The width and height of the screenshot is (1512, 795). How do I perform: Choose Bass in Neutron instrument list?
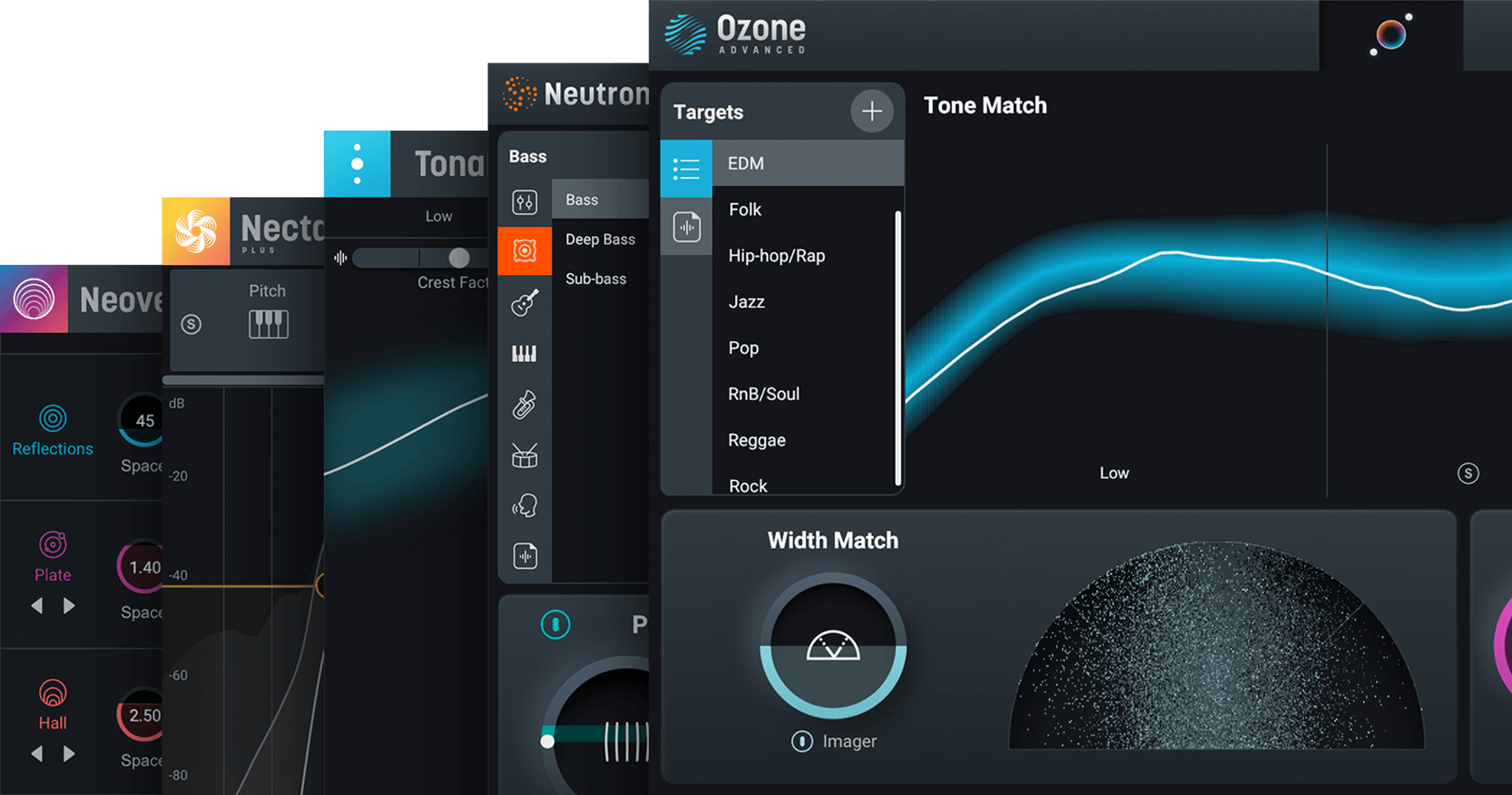(600, 200)
